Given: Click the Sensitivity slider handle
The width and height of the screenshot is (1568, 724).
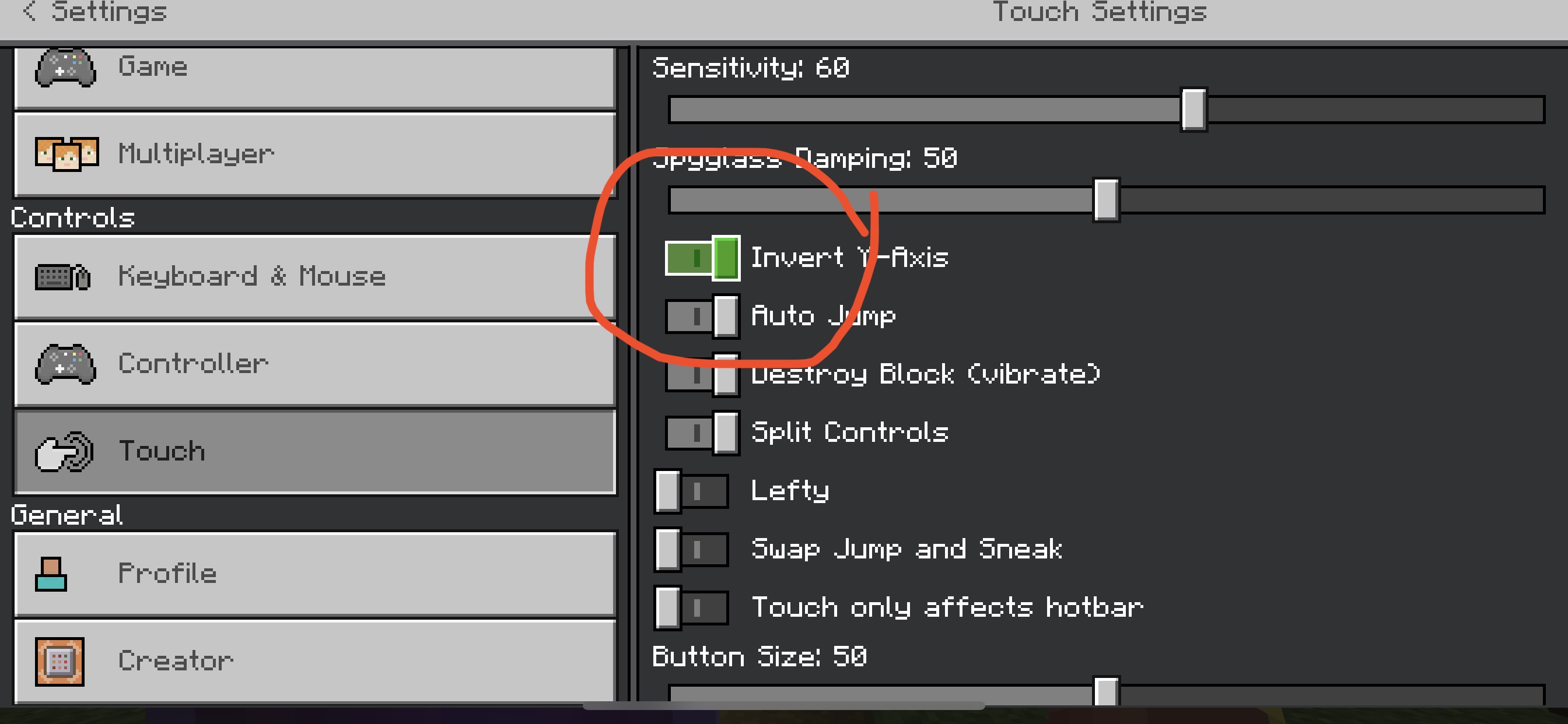Looking at the screenshot, I should click(x=1193, y=110).
